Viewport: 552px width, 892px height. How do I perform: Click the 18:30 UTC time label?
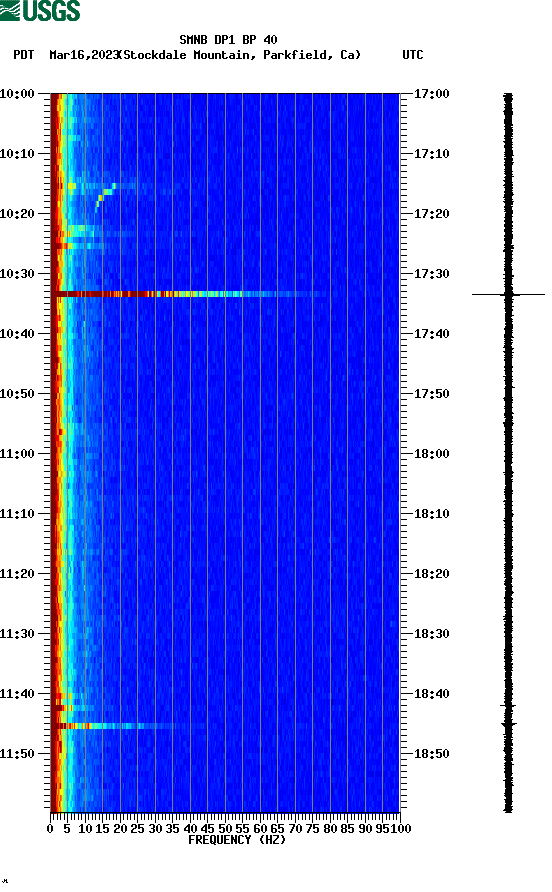431,634
